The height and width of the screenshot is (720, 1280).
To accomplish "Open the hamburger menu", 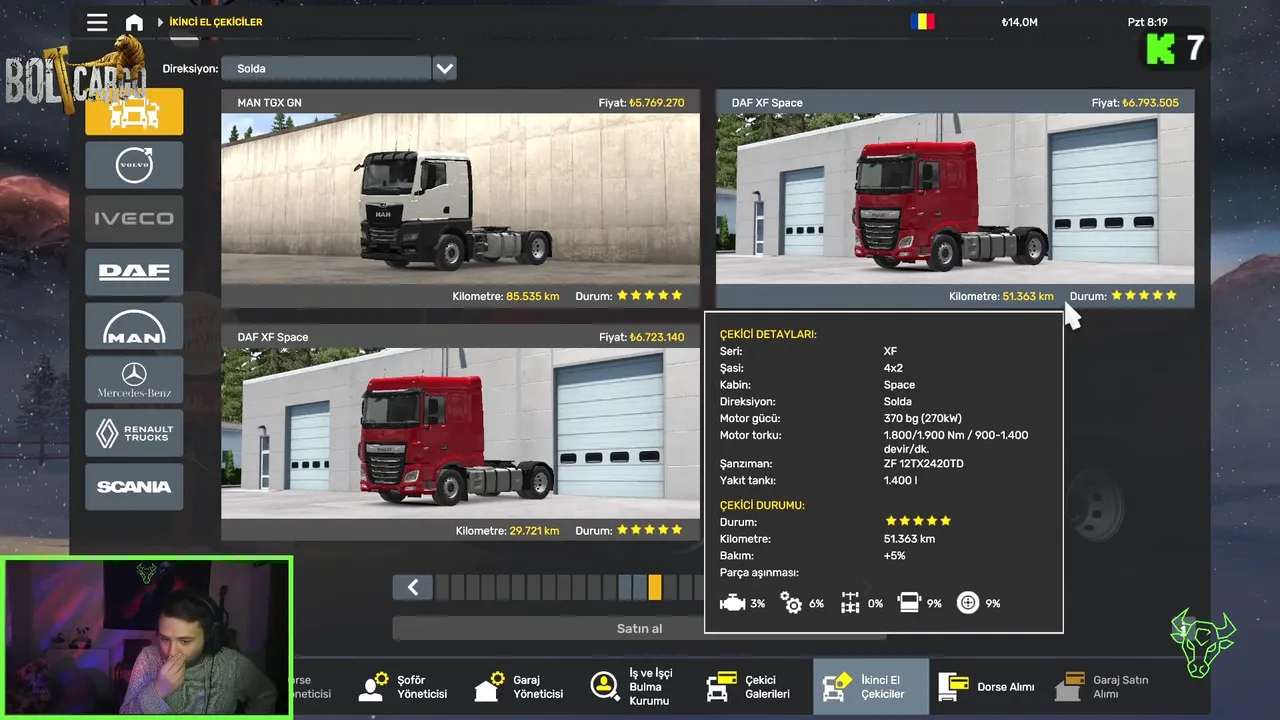I will pos(97,22).
